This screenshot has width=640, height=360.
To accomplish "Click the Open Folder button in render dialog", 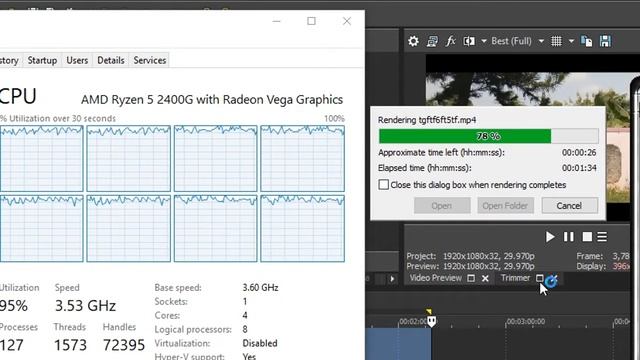I will [x=505, y=206].
